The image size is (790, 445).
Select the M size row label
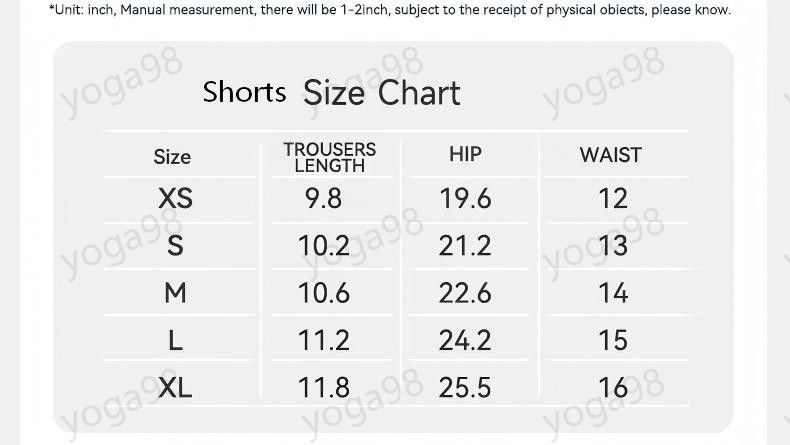[175, 293]
